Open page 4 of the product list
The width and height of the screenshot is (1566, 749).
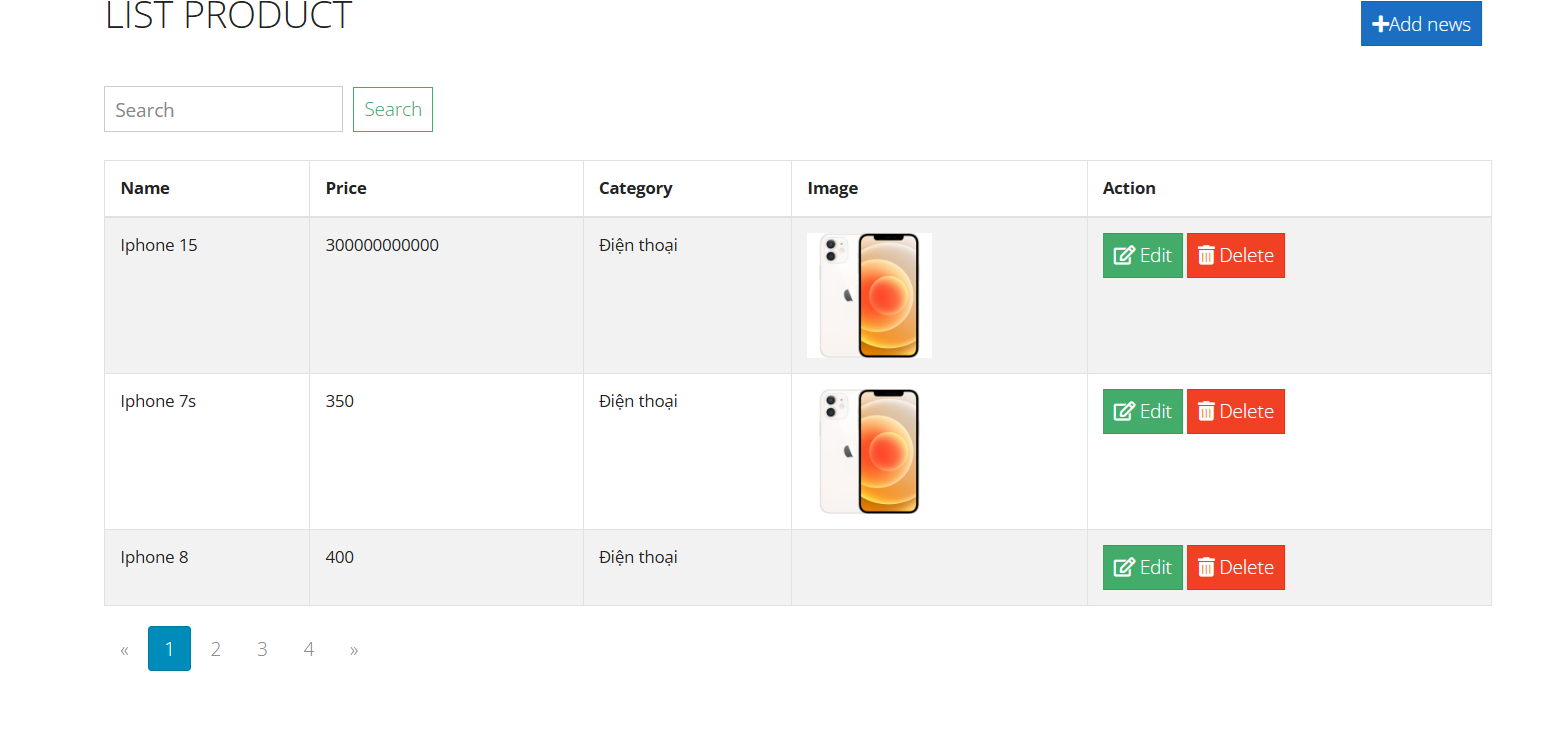309,649
